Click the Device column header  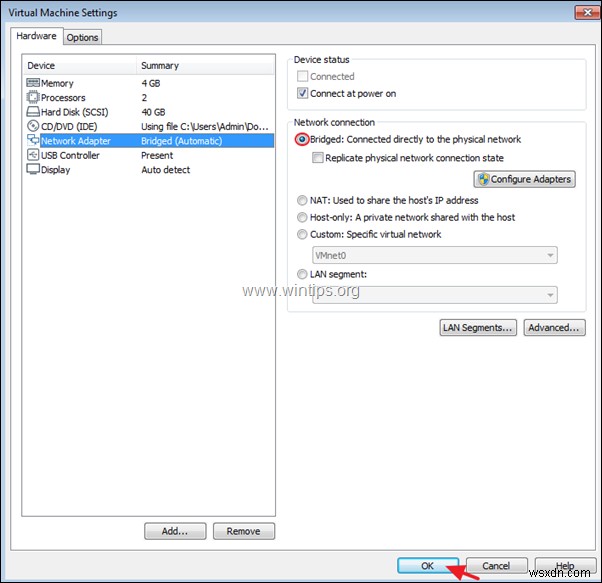[80, 66]
